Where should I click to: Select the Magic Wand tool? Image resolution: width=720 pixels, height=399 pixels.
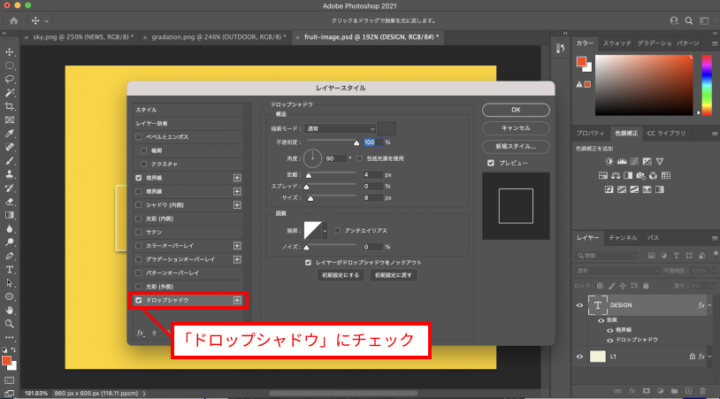coord(9,93)
